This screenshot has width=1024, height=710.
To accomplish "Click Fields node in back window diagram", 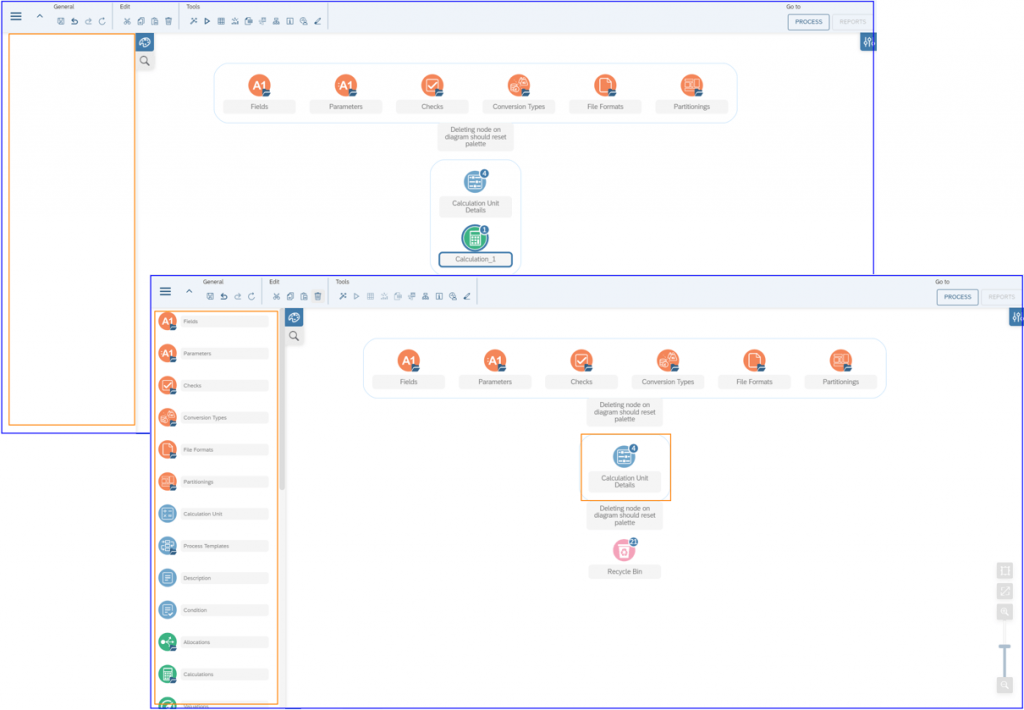I will 259,93.
